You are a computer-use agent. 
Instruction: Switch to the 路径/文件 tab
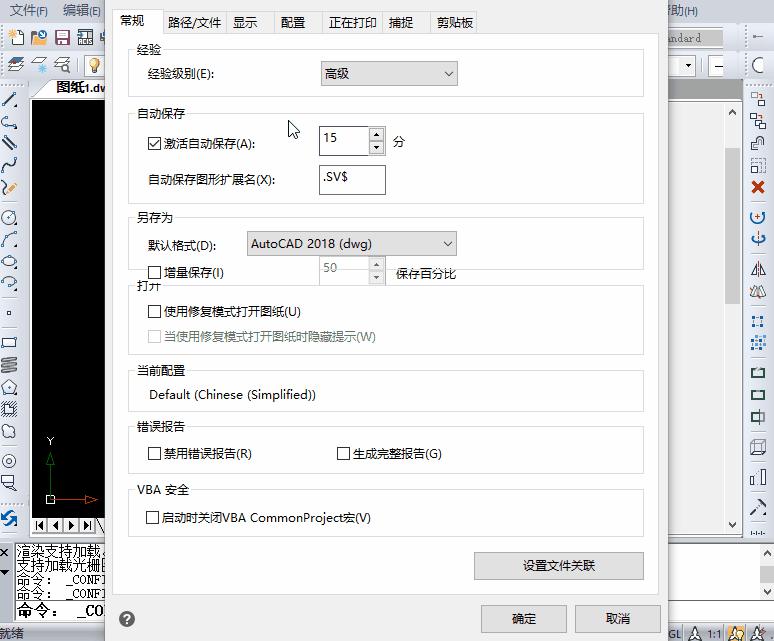tap(194, 23)
